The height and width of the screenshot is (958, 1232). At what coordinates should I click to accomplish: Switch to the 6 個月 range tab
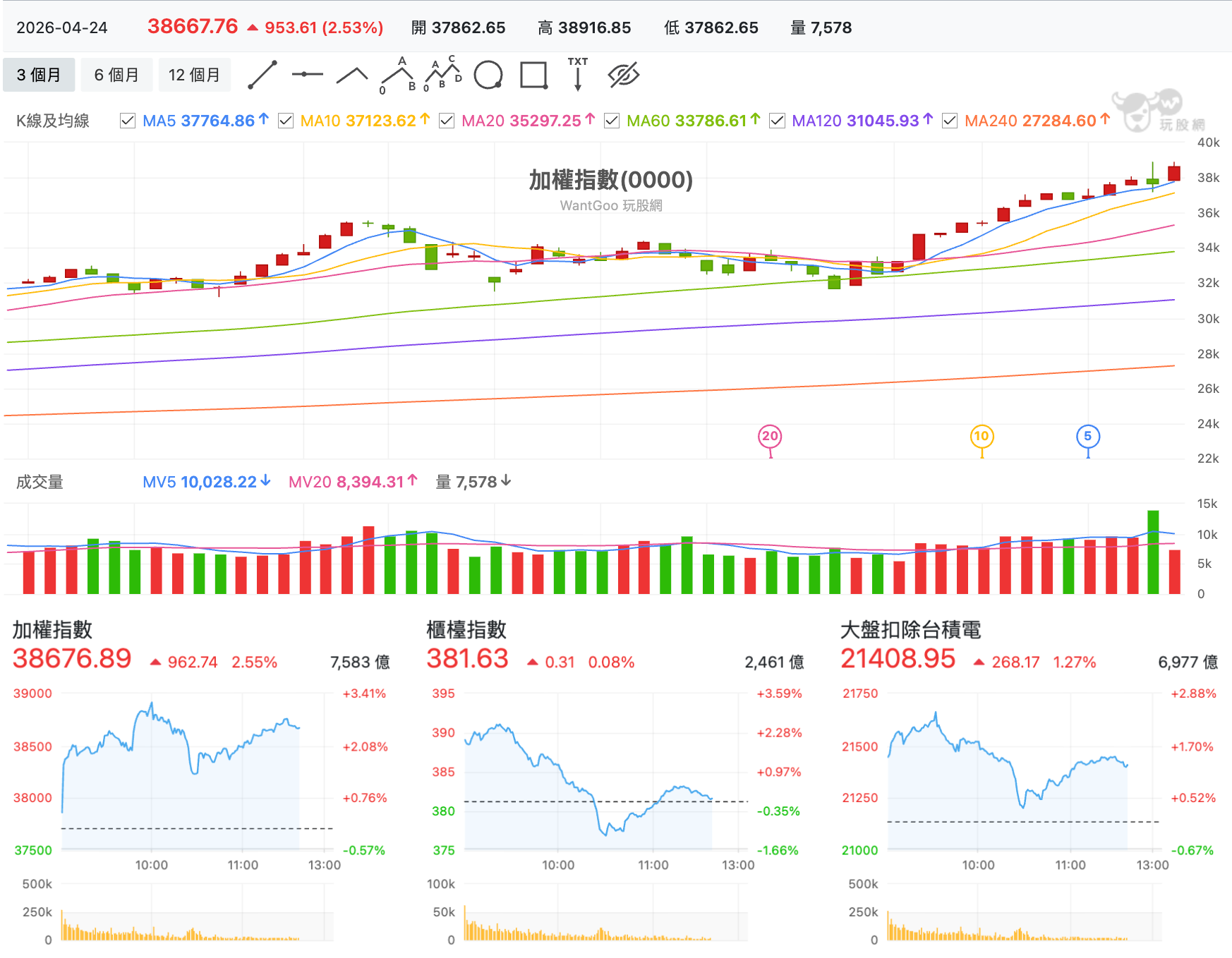(116, 75)
